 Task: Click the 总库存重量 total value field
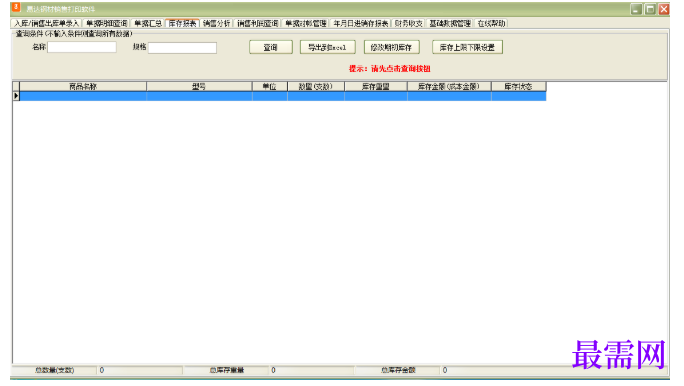311,370
